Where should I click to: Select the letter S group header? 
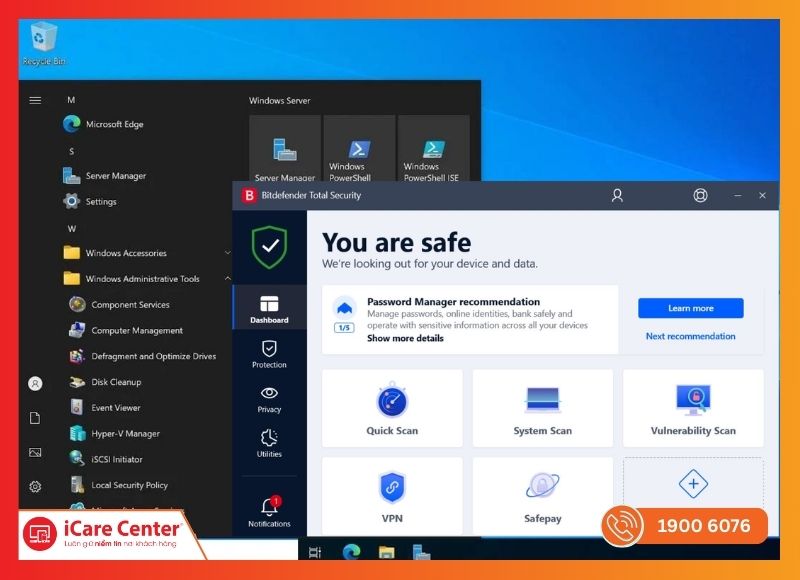(x=71, y=152)
